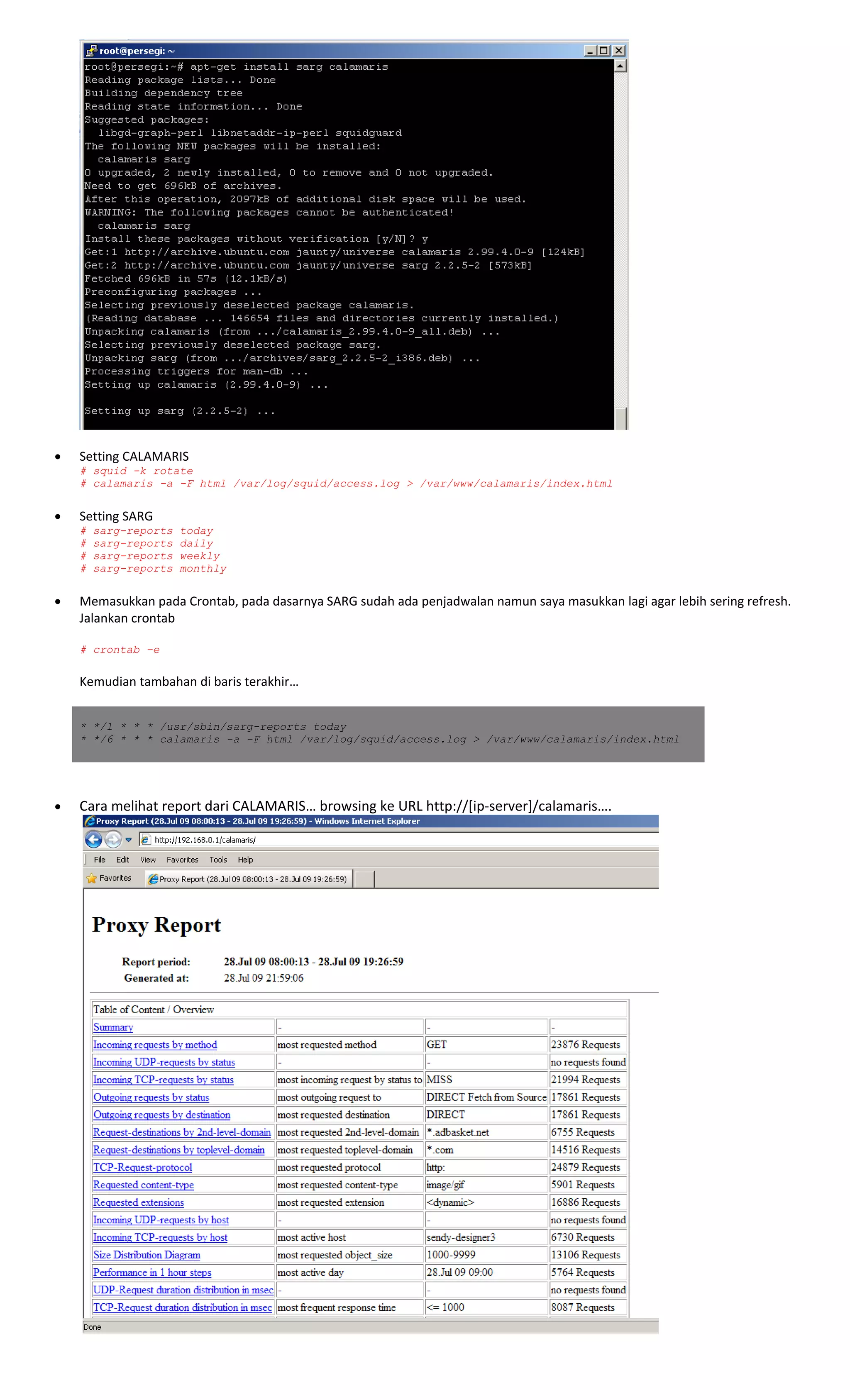Click the Favorites star button
Screen dimensions: 850x1400
pos(108,878)
